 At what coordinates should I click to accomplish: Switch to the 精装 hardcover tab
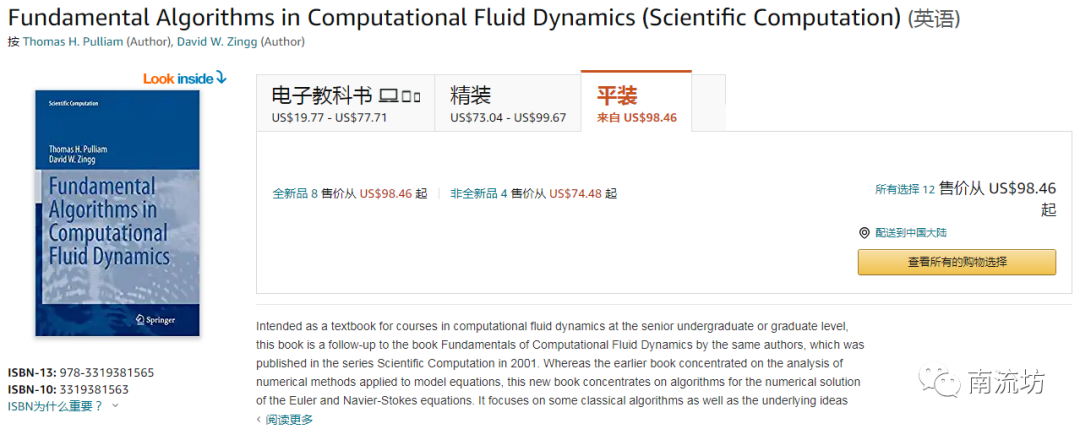470,95
